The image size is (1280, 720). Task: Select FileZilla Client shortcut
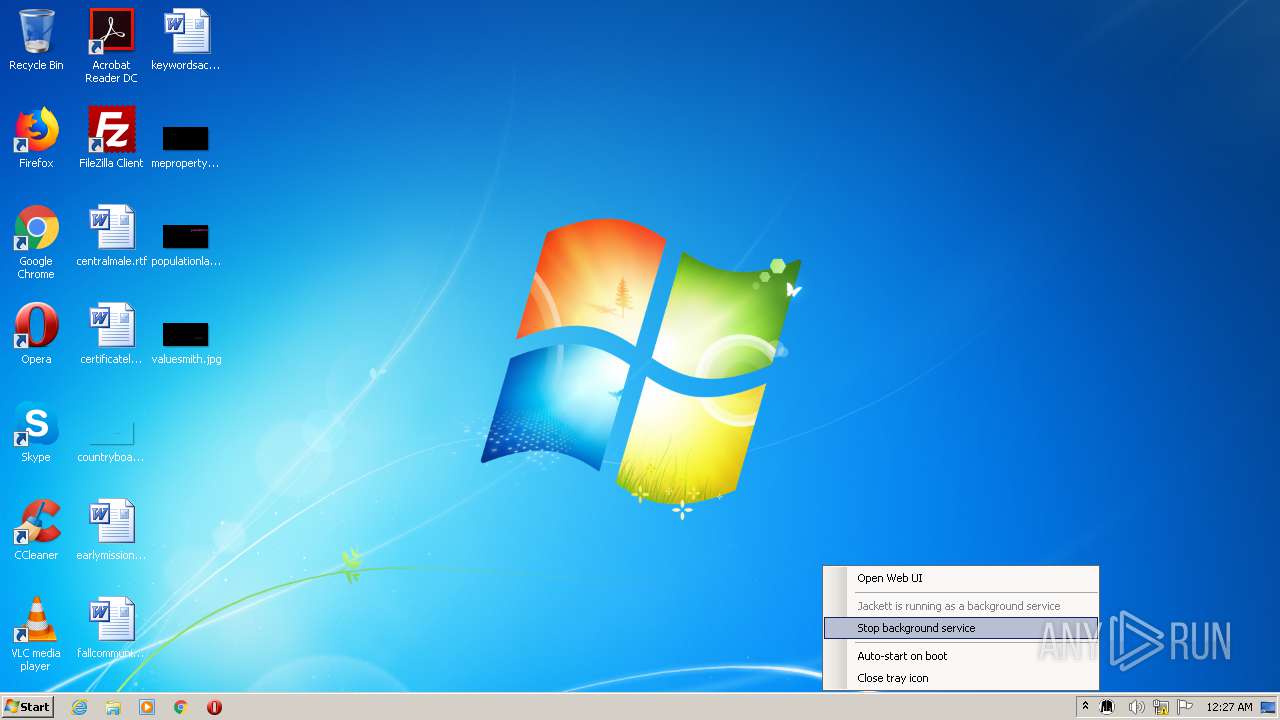[x=111, y=138]
